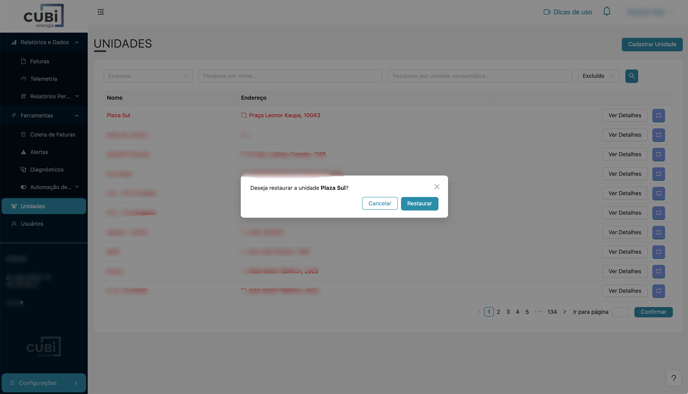Click the CUBi energia logo
688x394 pixels.
point(43,16)
